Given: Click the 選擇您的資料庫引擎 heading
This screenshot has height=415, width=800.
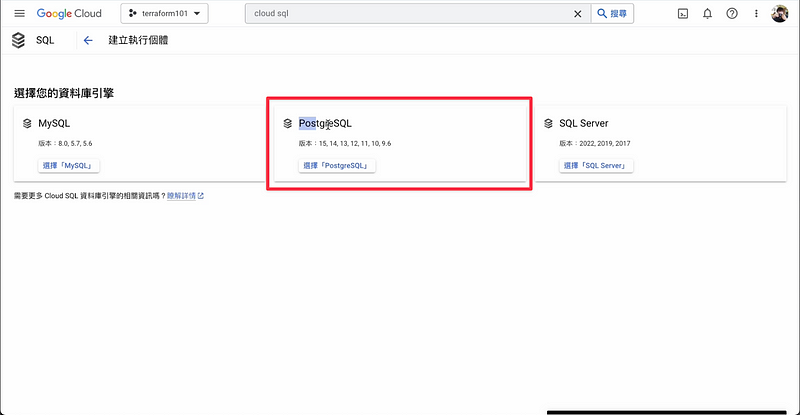Looking at the screenshot, I should coord(64,93).
